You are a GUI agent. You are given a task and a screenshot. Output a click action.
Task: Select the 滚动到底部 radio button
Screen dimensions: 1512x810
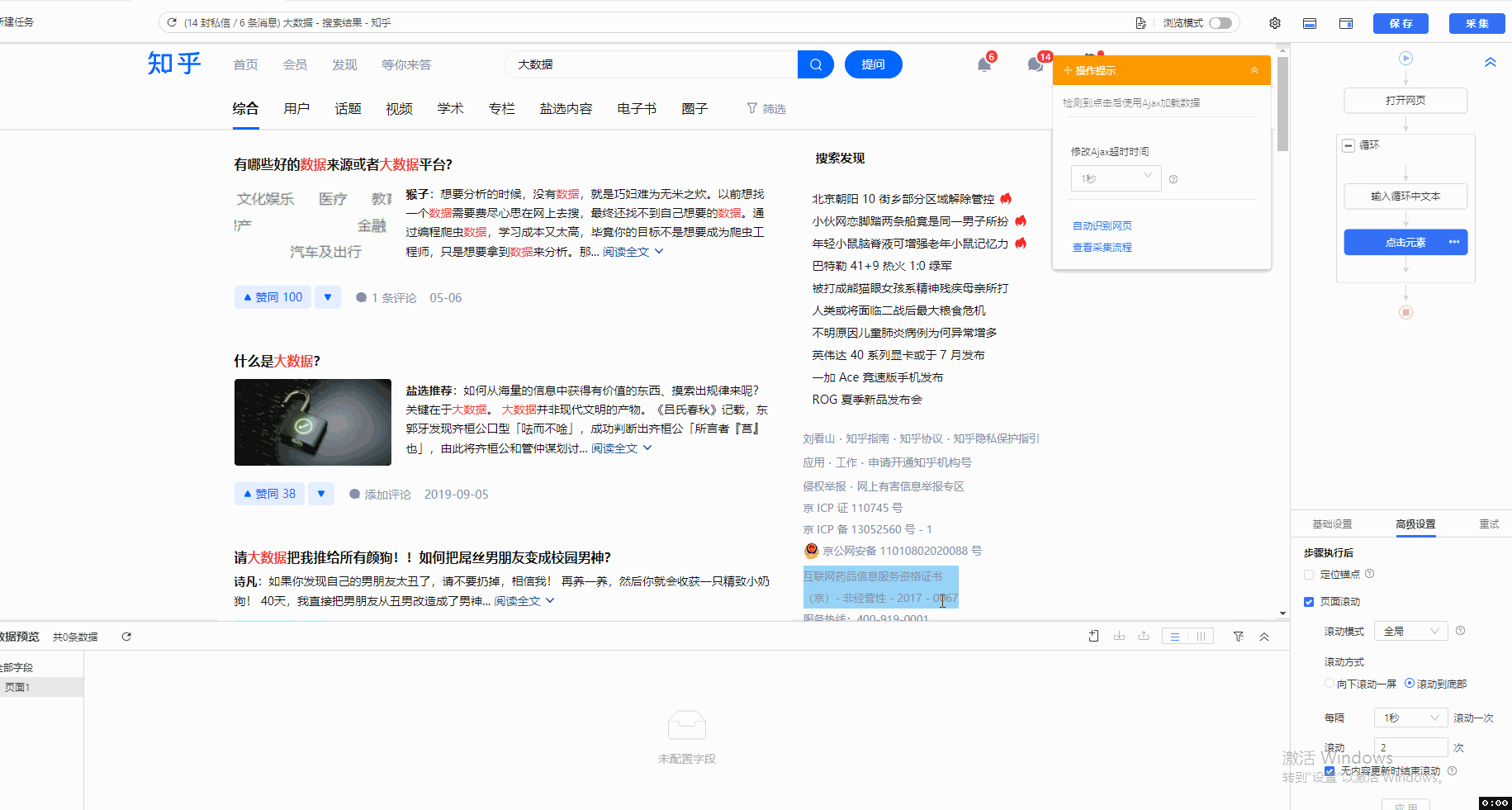point(1410,683)
